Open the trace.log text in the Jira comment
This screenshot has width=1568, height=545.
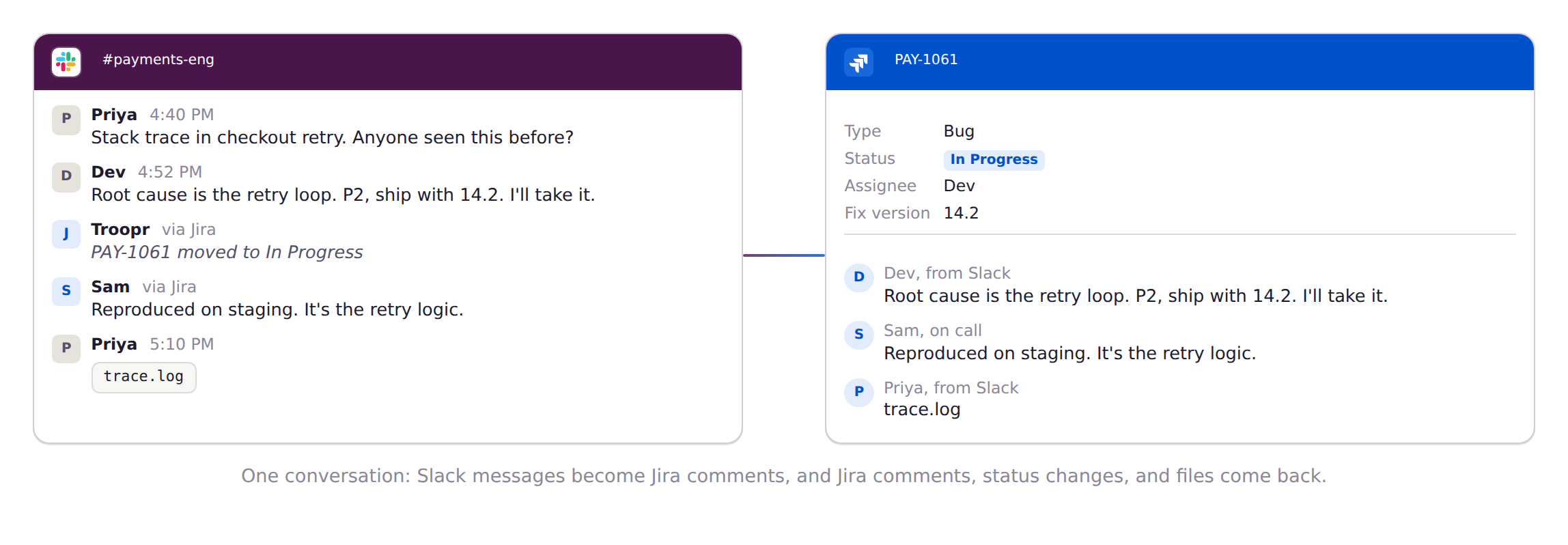point(922,410)
